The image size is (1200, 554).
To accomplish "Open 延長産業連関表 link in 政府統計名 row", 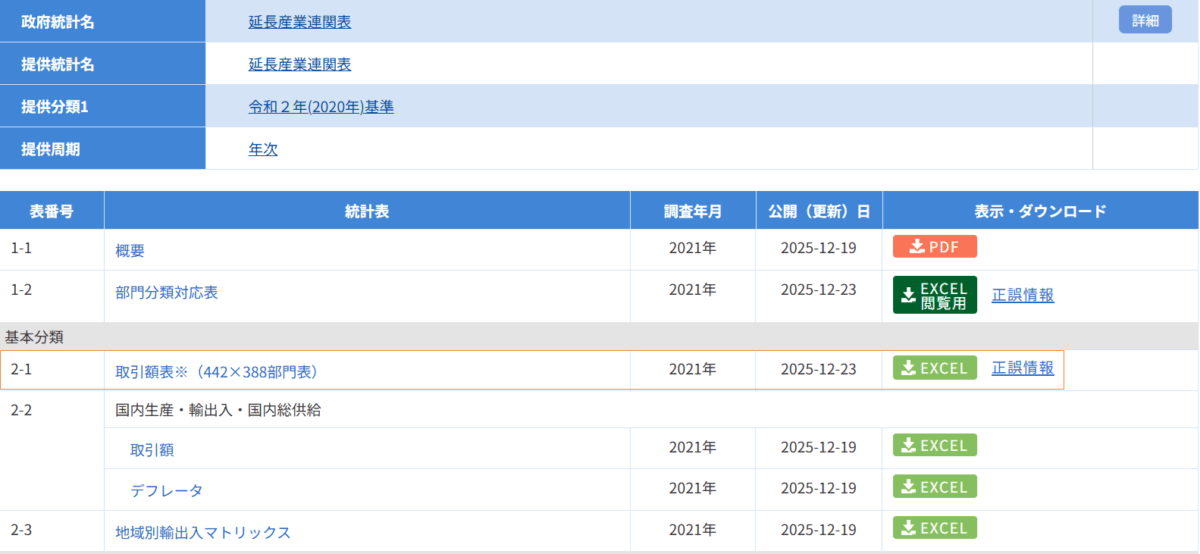I will pos(299,22).
